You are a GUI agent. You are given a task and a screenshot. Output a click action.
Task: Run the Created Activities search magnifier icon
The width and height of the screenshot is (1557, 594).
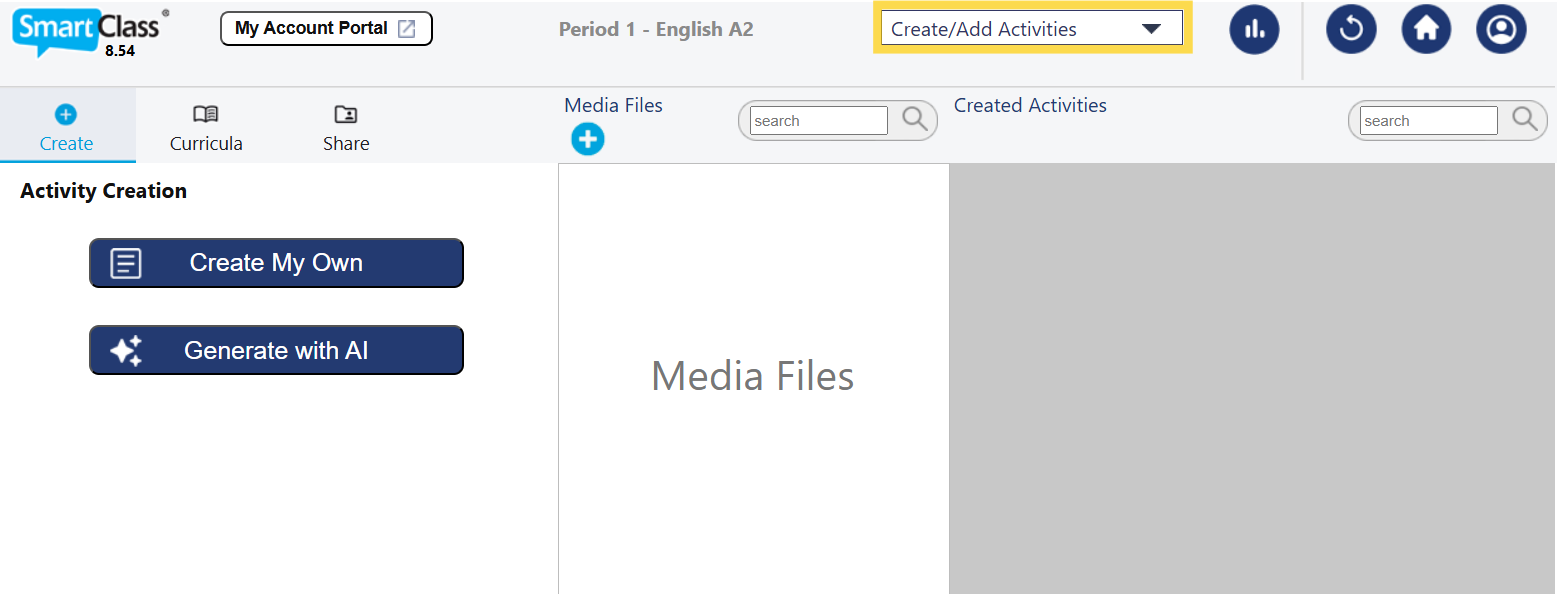(1523, 119)
